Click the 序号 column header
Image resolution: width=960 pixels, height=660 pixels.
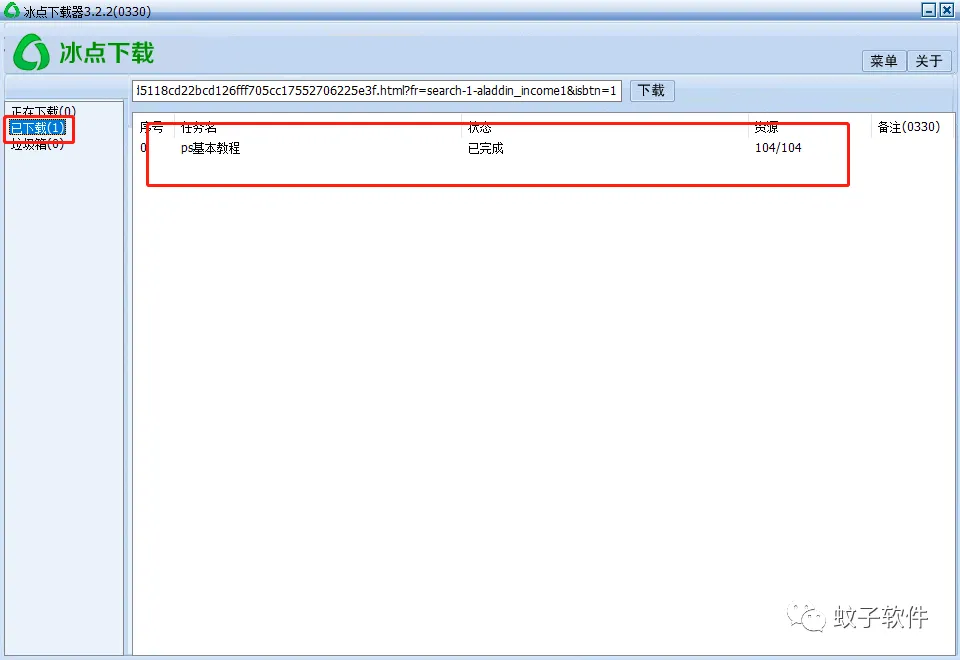151,127
